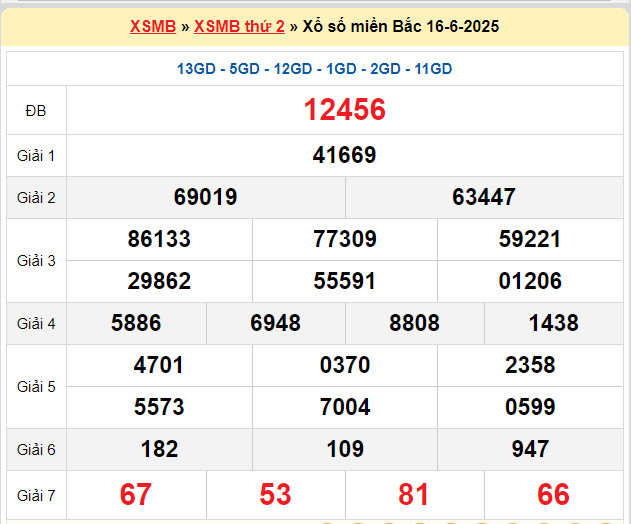Select Giải 3 number 59221
Image resolution: width=631 pixels, height=524 pixels.
(530, 239)
